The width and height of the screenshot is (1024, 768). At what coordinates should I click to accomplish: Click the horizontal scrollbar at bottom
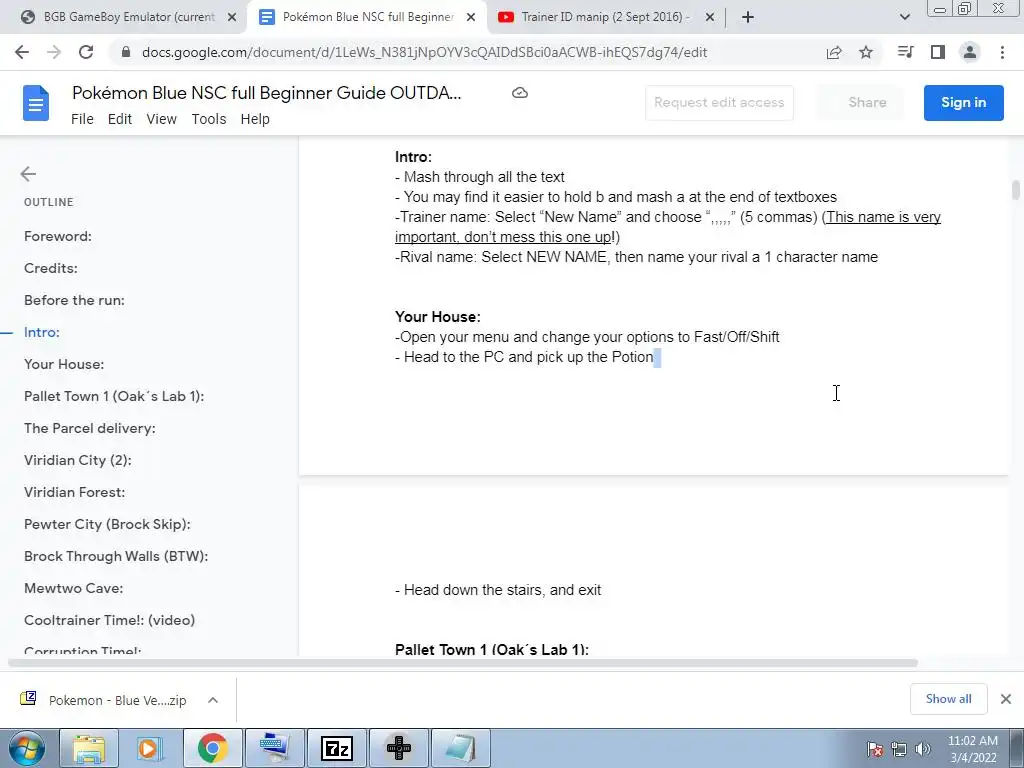point(462,663)
